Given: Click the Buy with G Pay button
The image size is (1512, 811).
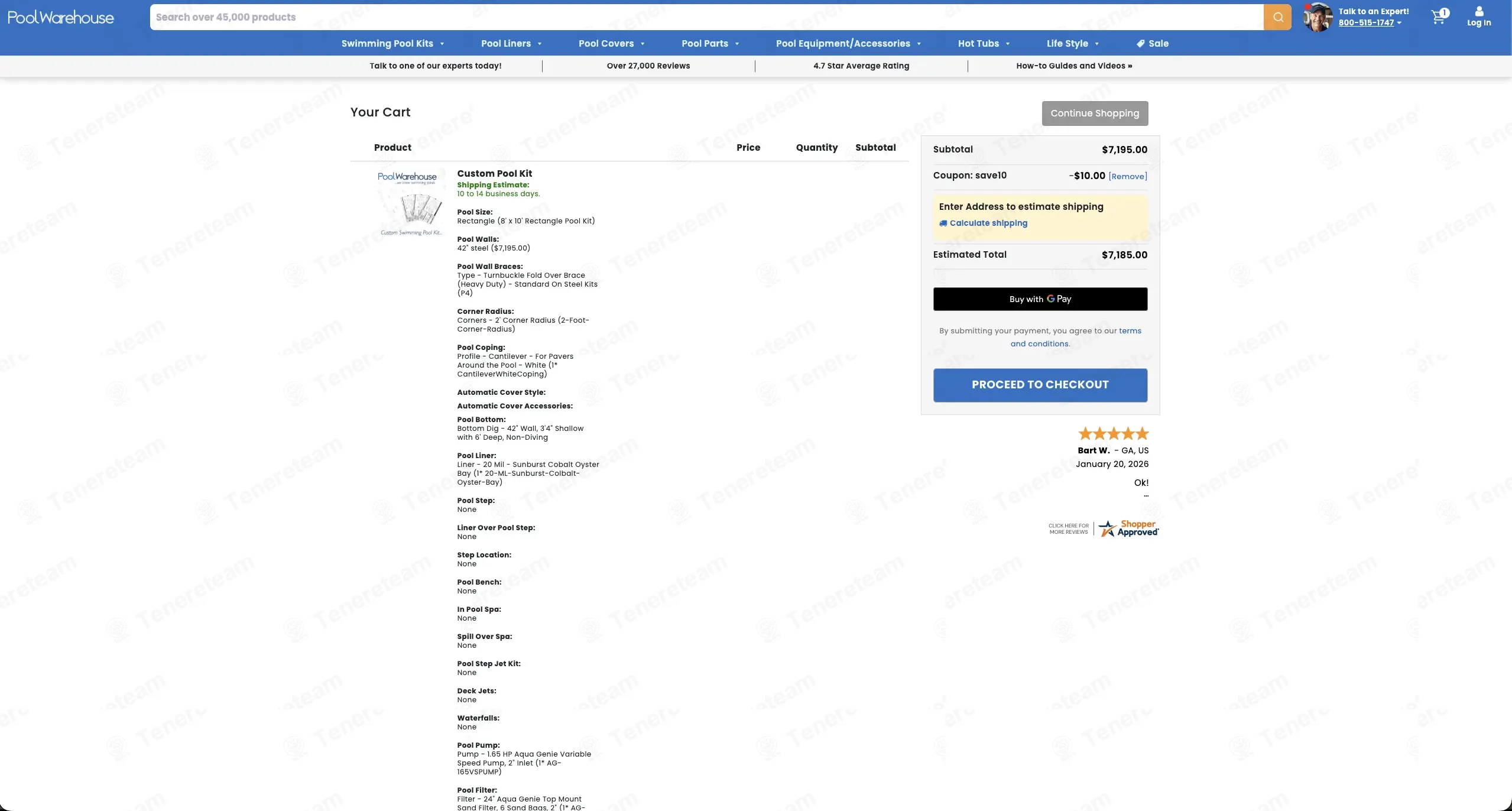Looking at the screenshot, I should click(x=1040, y=299).
